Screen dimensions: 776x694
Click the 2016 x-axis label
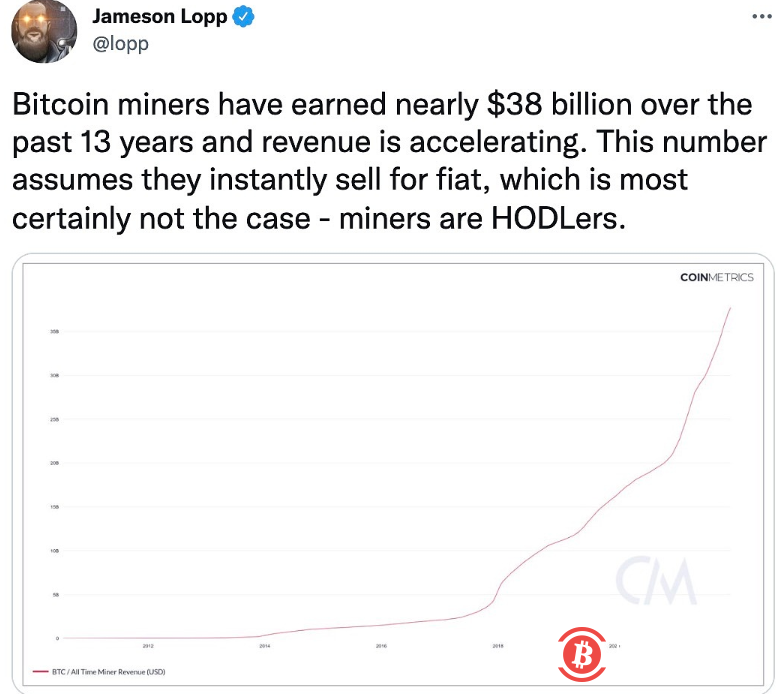coord(381,646)
